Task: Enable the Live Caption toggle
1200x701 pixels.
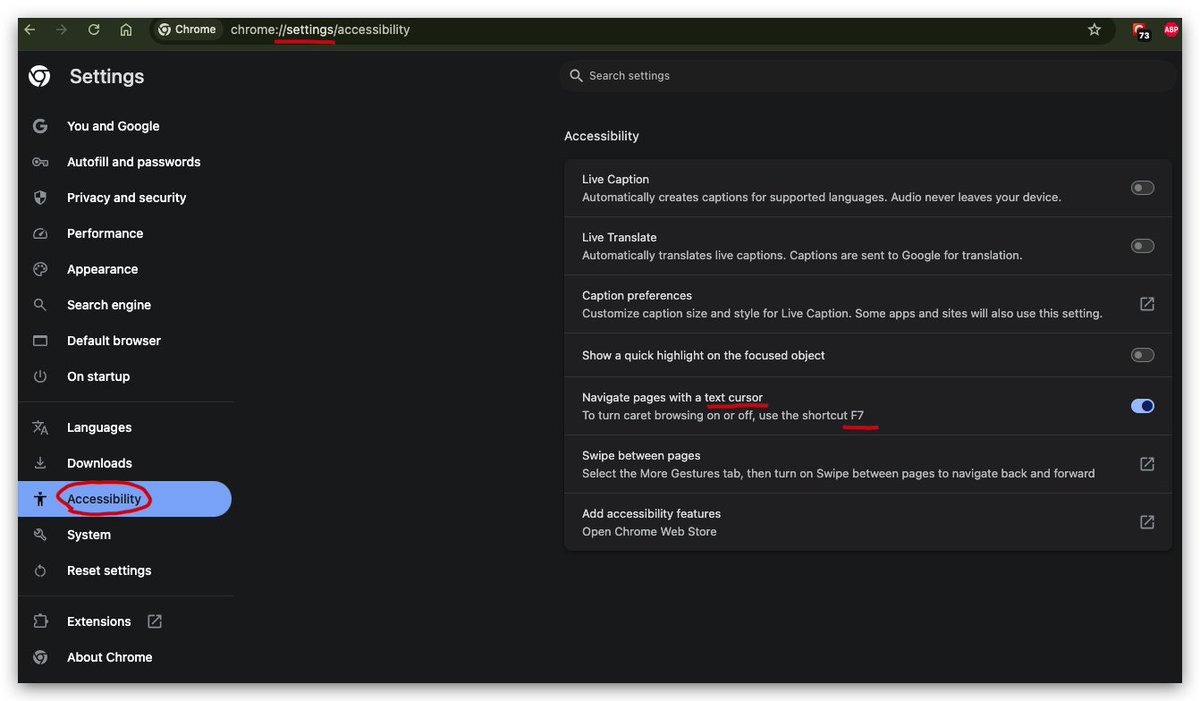Action: [1142, 187]
